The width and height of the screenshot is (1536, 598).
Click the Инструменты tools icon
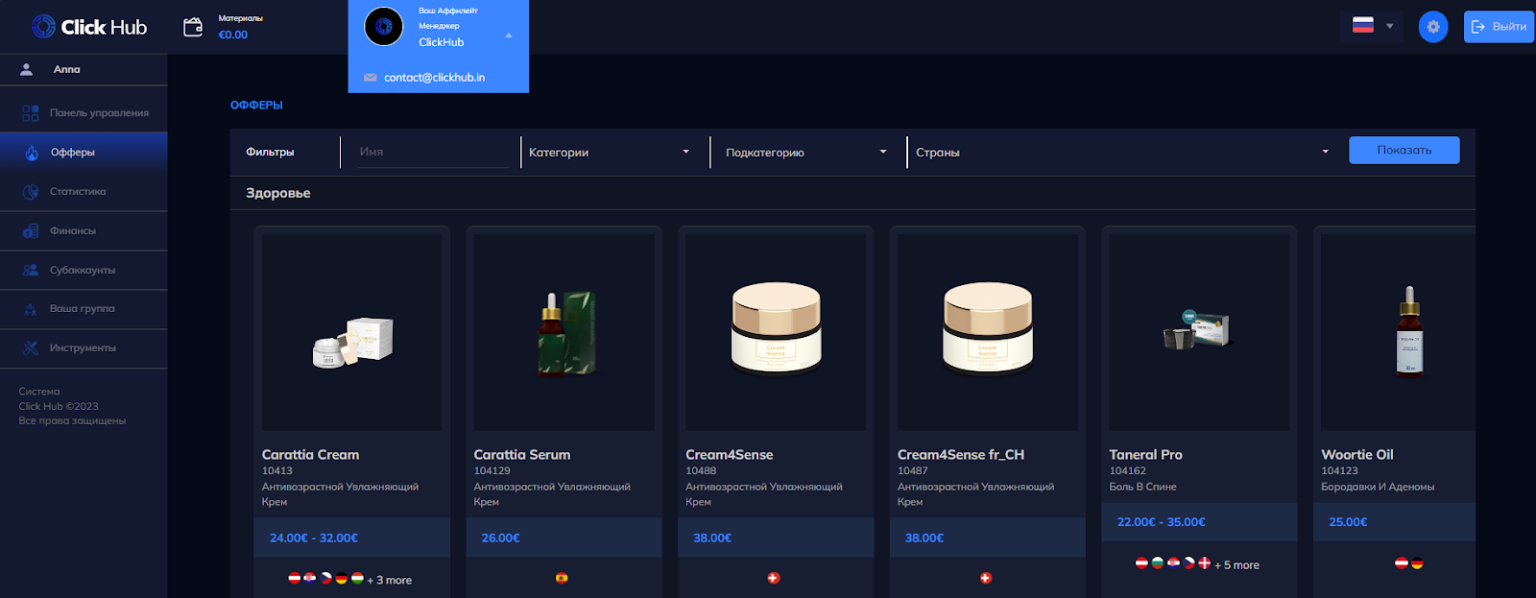click(x=30, y=348)
